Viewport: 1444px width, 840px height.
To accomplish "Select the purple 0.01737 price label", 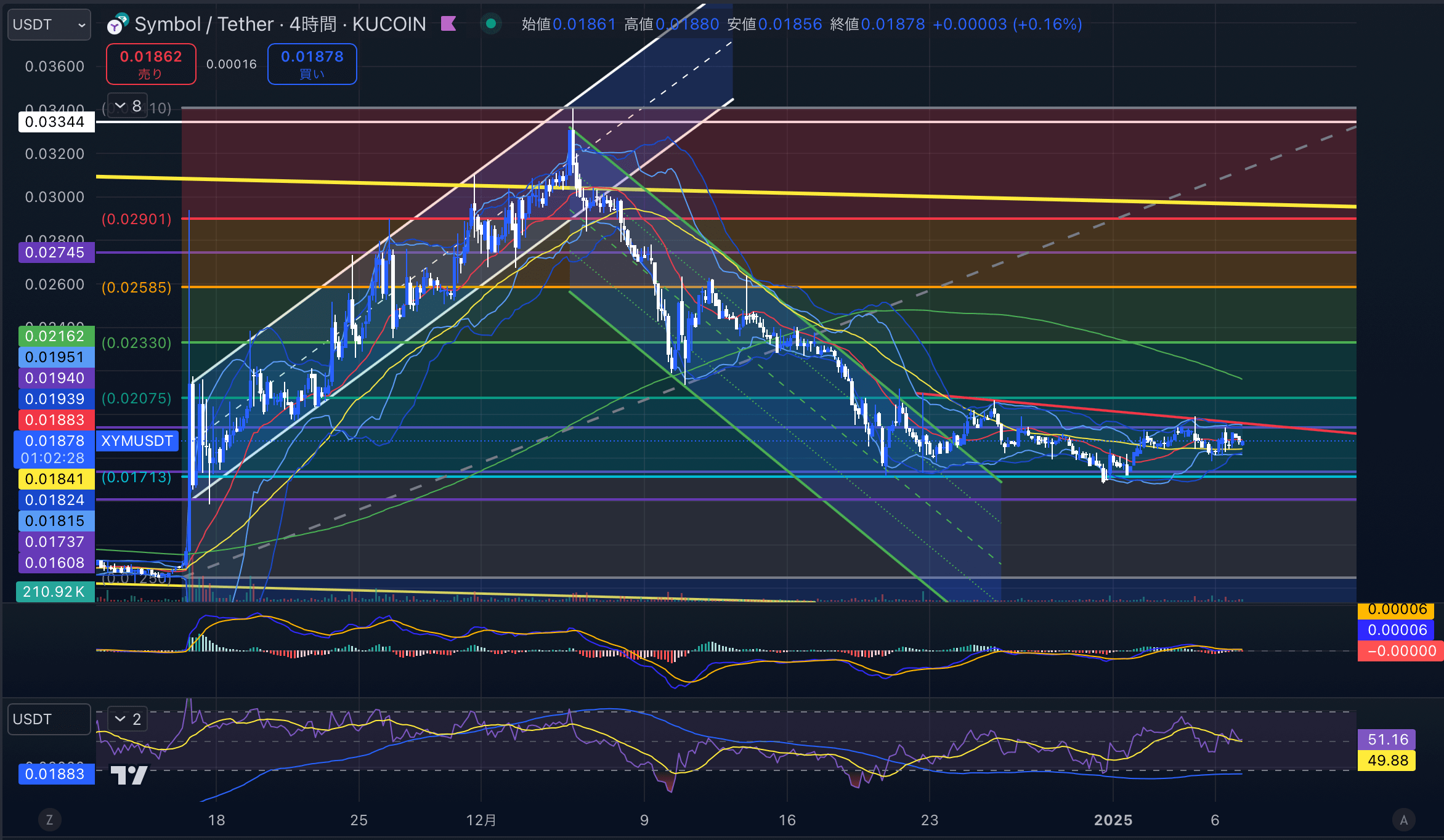I will tap(57, 542).
